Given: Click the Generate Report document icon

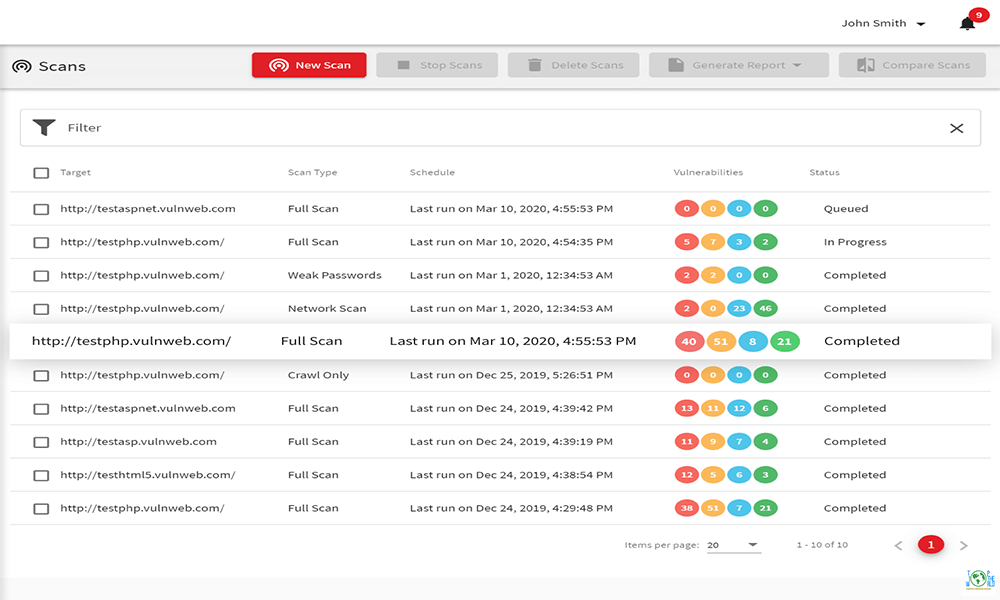Looking at the screenshot, I should [x=675, y=65].
